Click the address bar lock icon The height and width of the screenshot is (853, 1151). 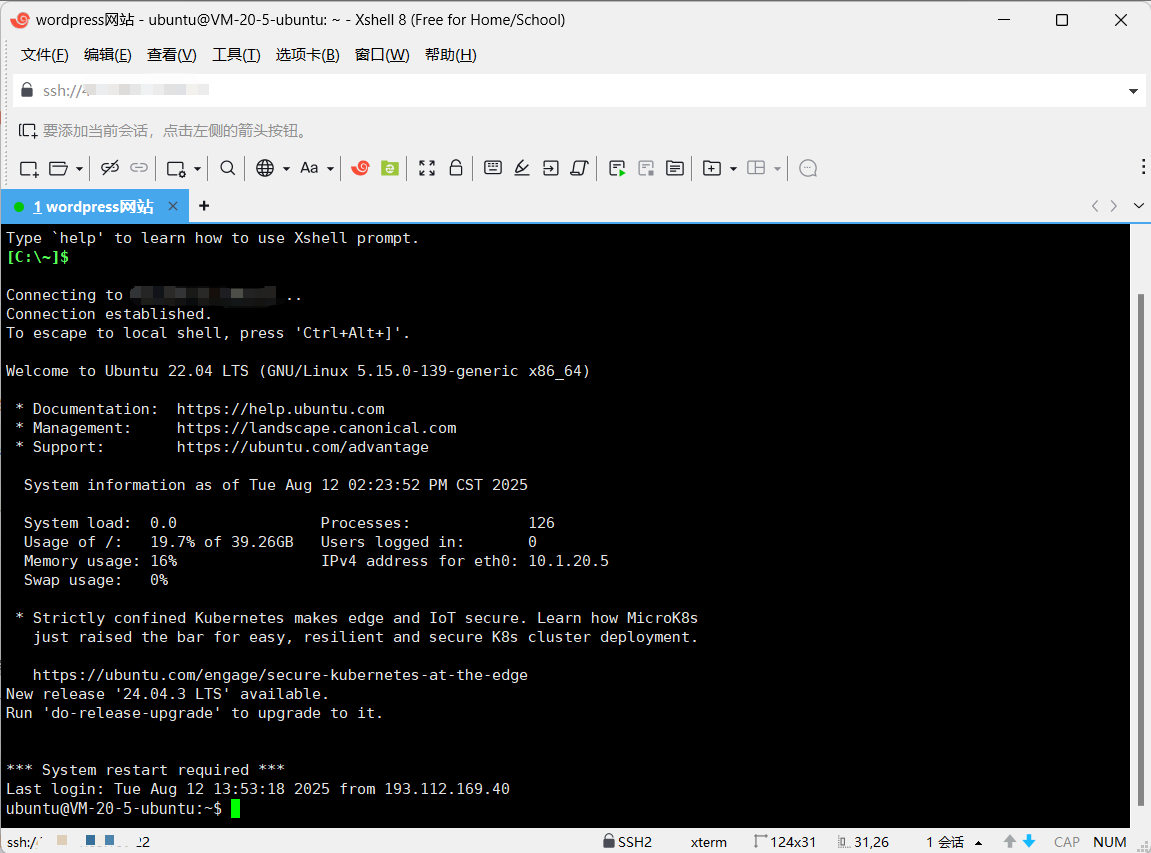(27, 90)
